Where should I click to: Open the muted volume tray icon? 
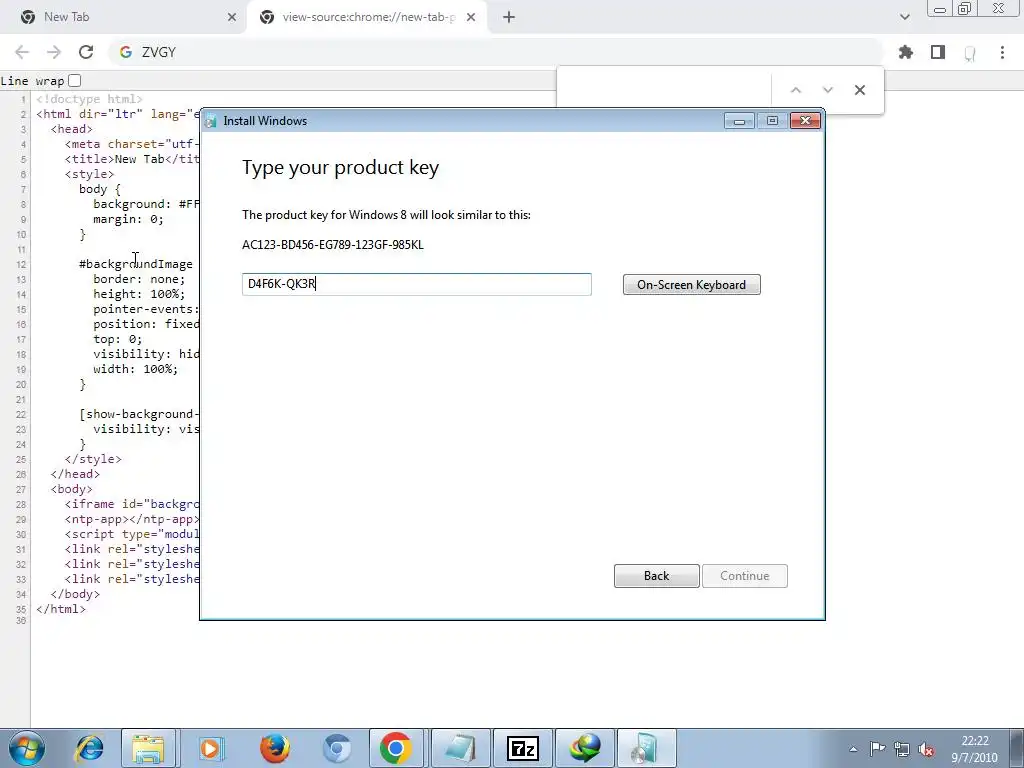925,750
